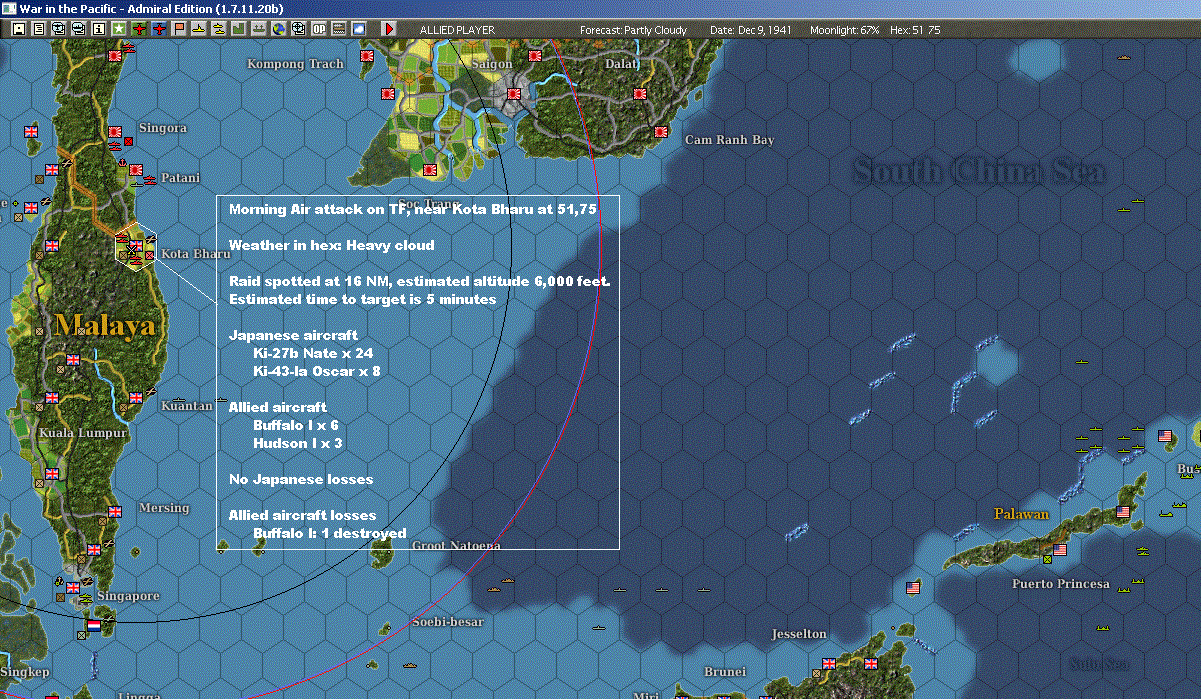
Task: Click the Puerto Princesa label
Action: point(1061,584)
